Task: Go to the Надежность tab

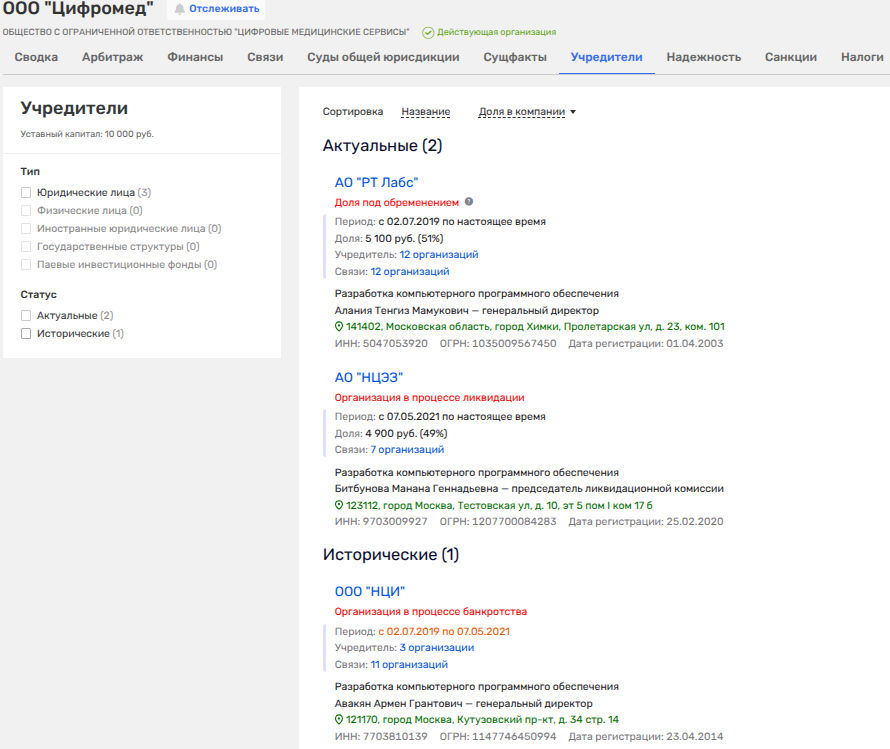Action: coord(703,57)
